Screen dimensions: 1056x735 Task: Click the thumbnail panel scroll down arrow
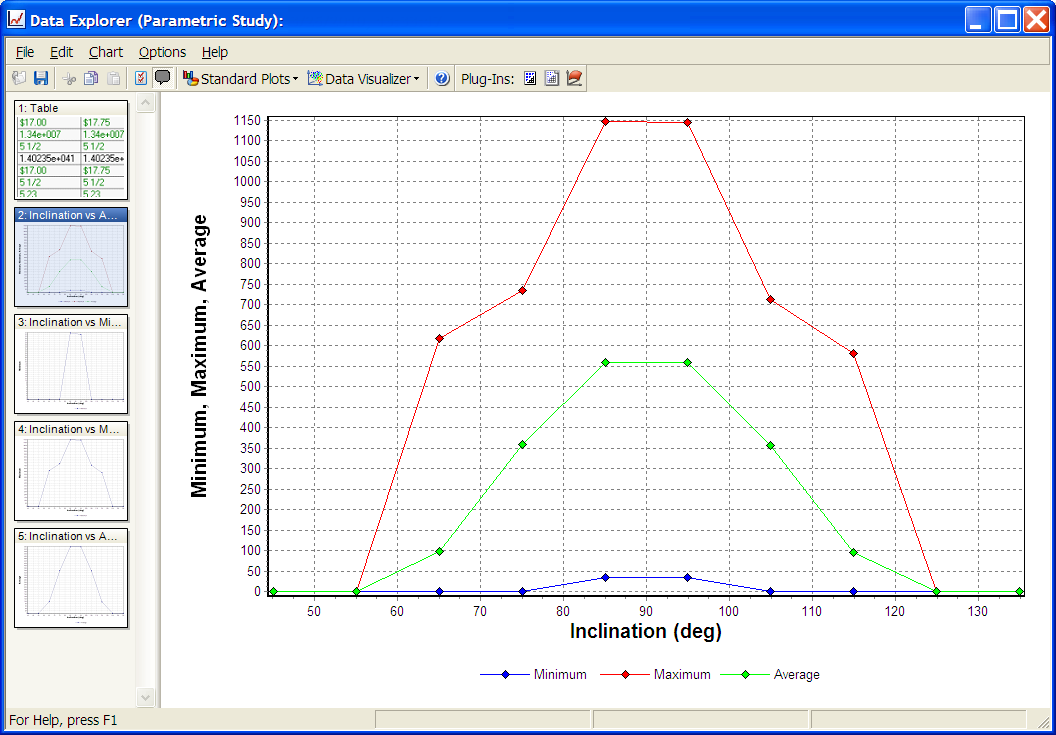click(146, 697)
